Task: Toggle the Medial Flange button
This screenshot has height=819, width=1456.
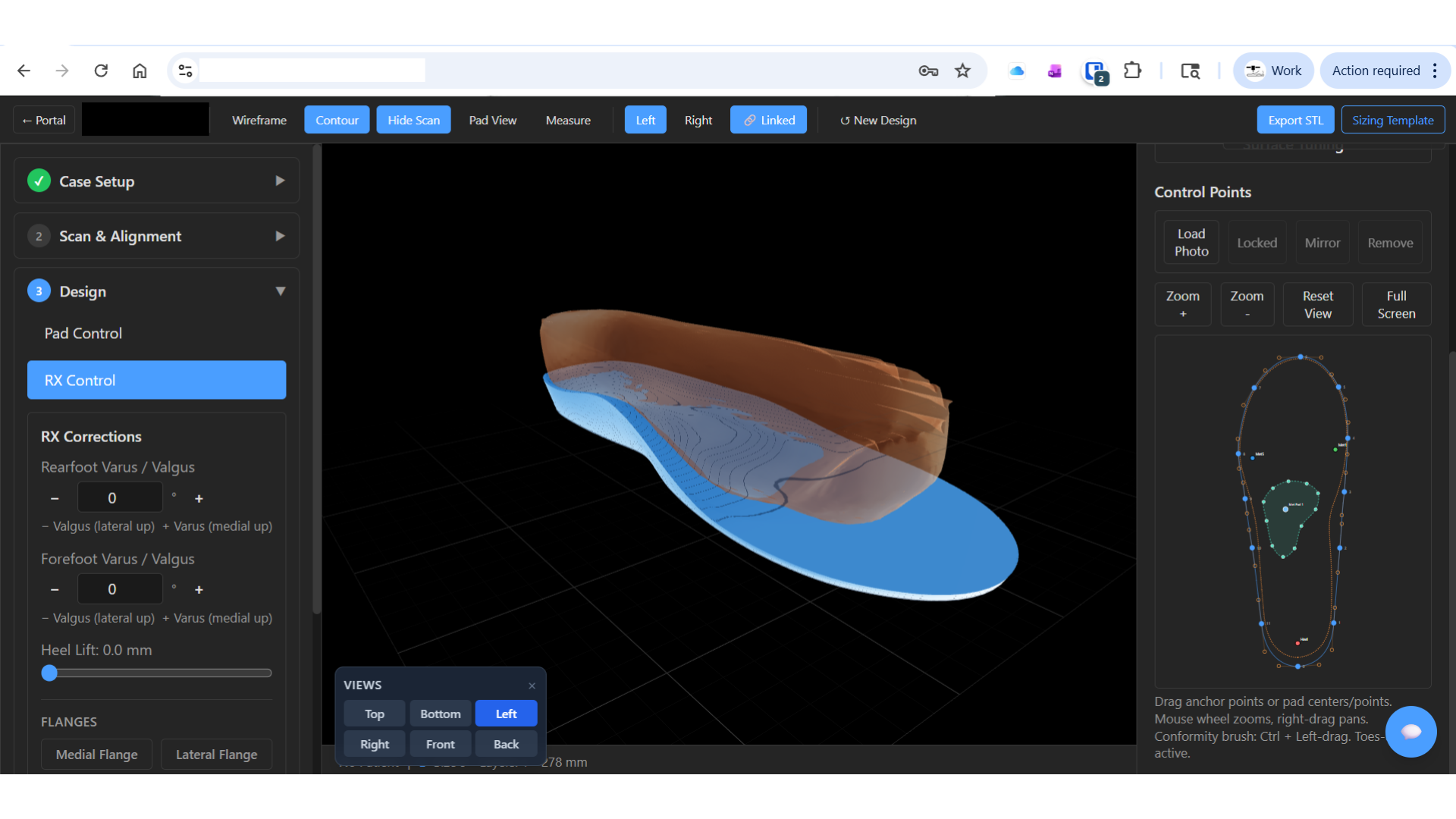Action: pos(96,754)
